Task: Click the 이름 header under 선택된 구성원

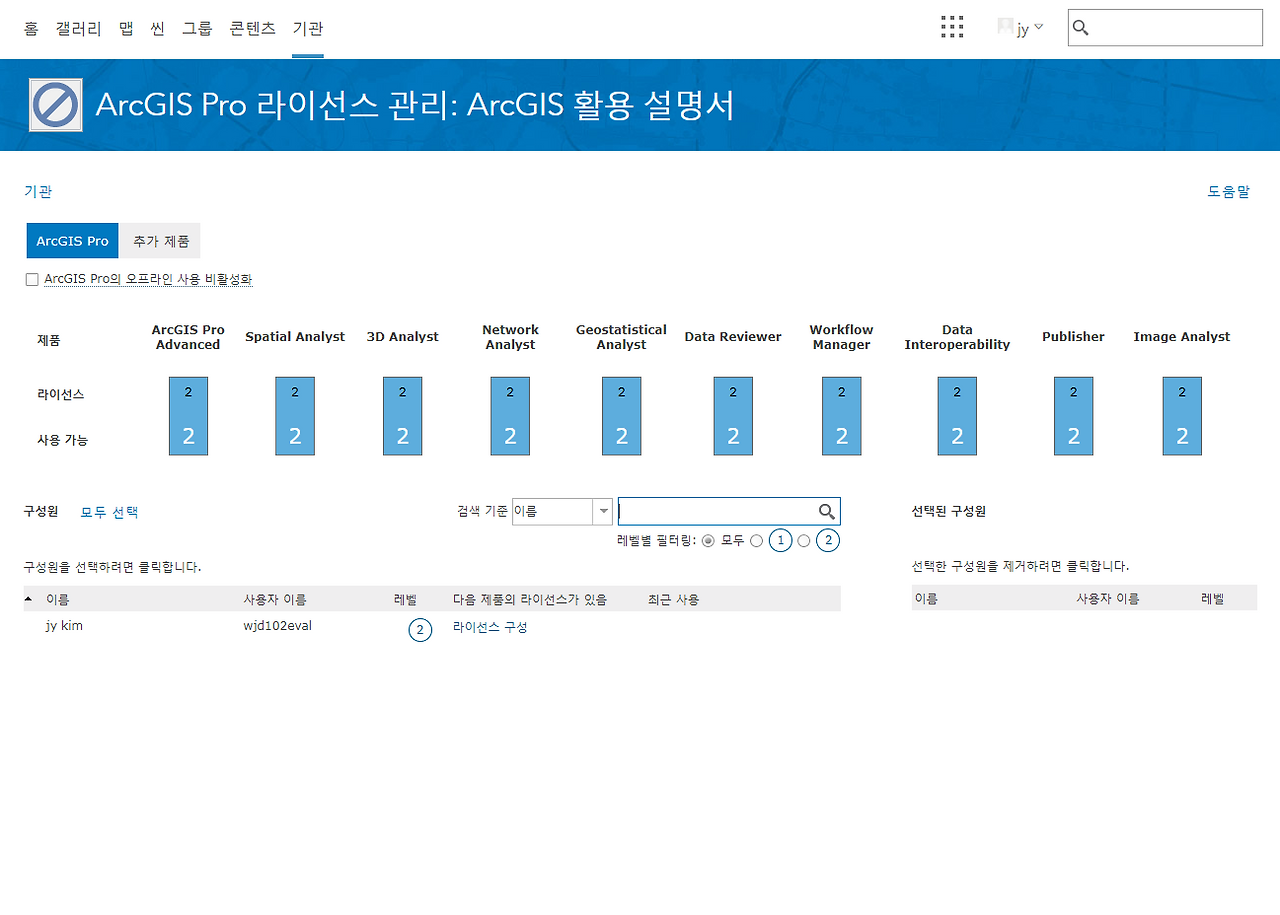Action: [x=925, y=599]
